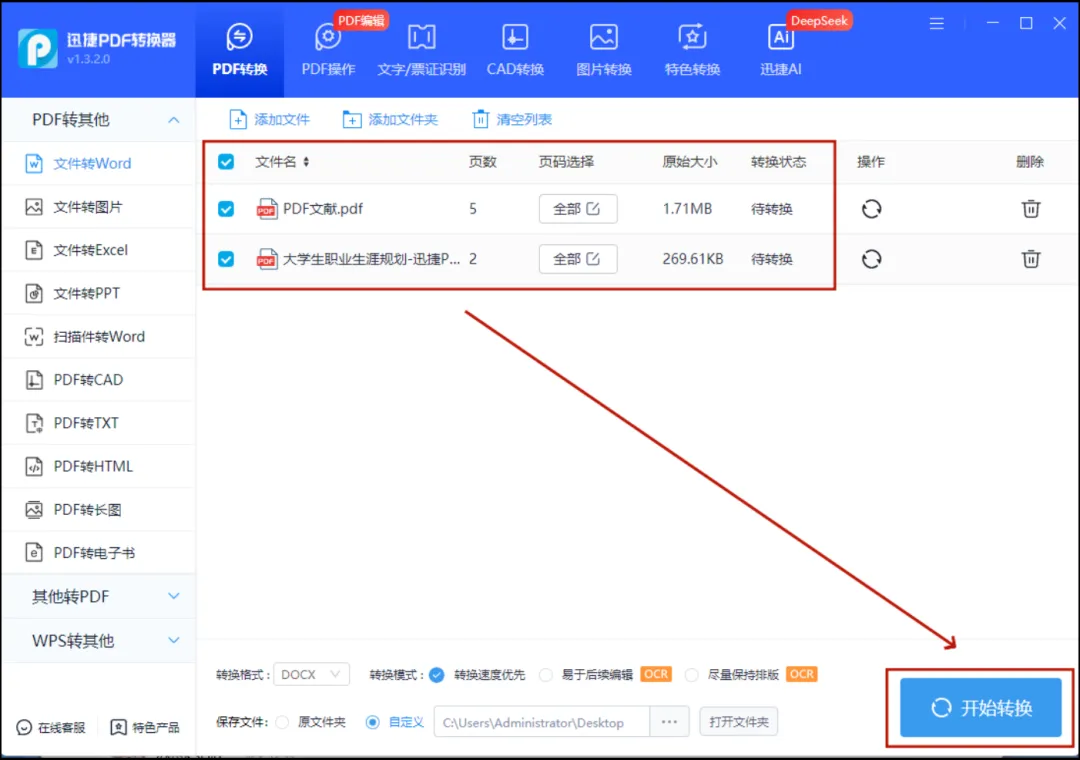Click the convert icon for PDF文献.pdf

point(871,209)
